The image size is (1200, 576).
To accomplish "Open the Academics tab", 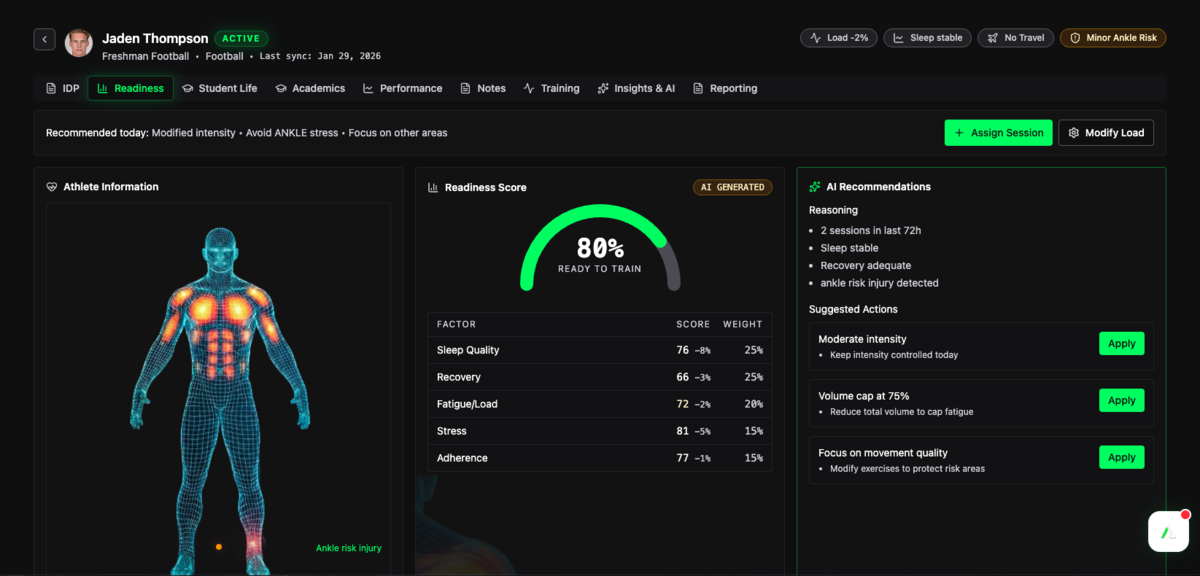I will pyautogui.click(x=310, y=88).
